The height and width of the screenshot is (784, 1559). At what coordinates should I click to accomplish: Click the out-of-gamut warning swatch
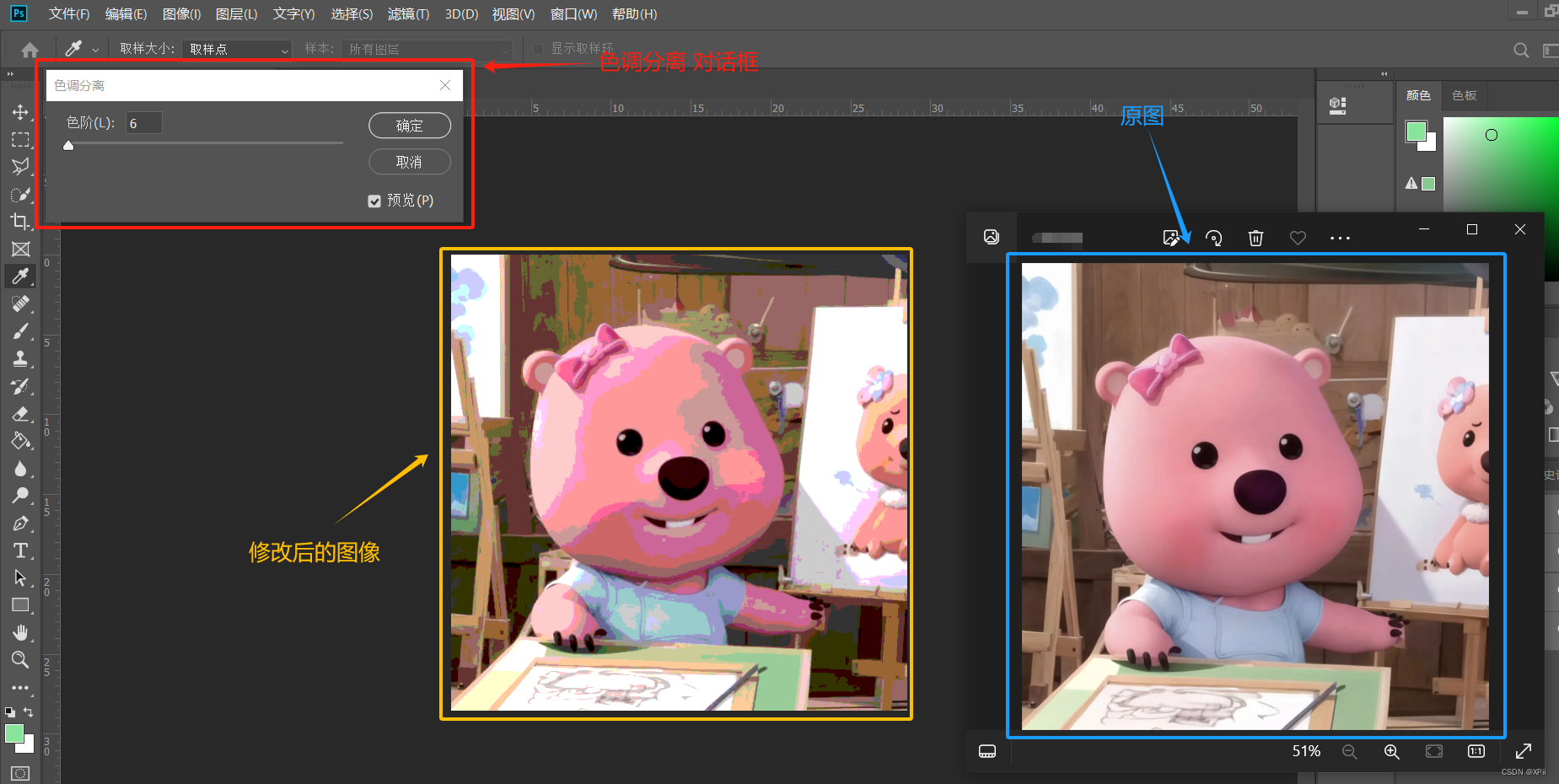point(1428,184)
